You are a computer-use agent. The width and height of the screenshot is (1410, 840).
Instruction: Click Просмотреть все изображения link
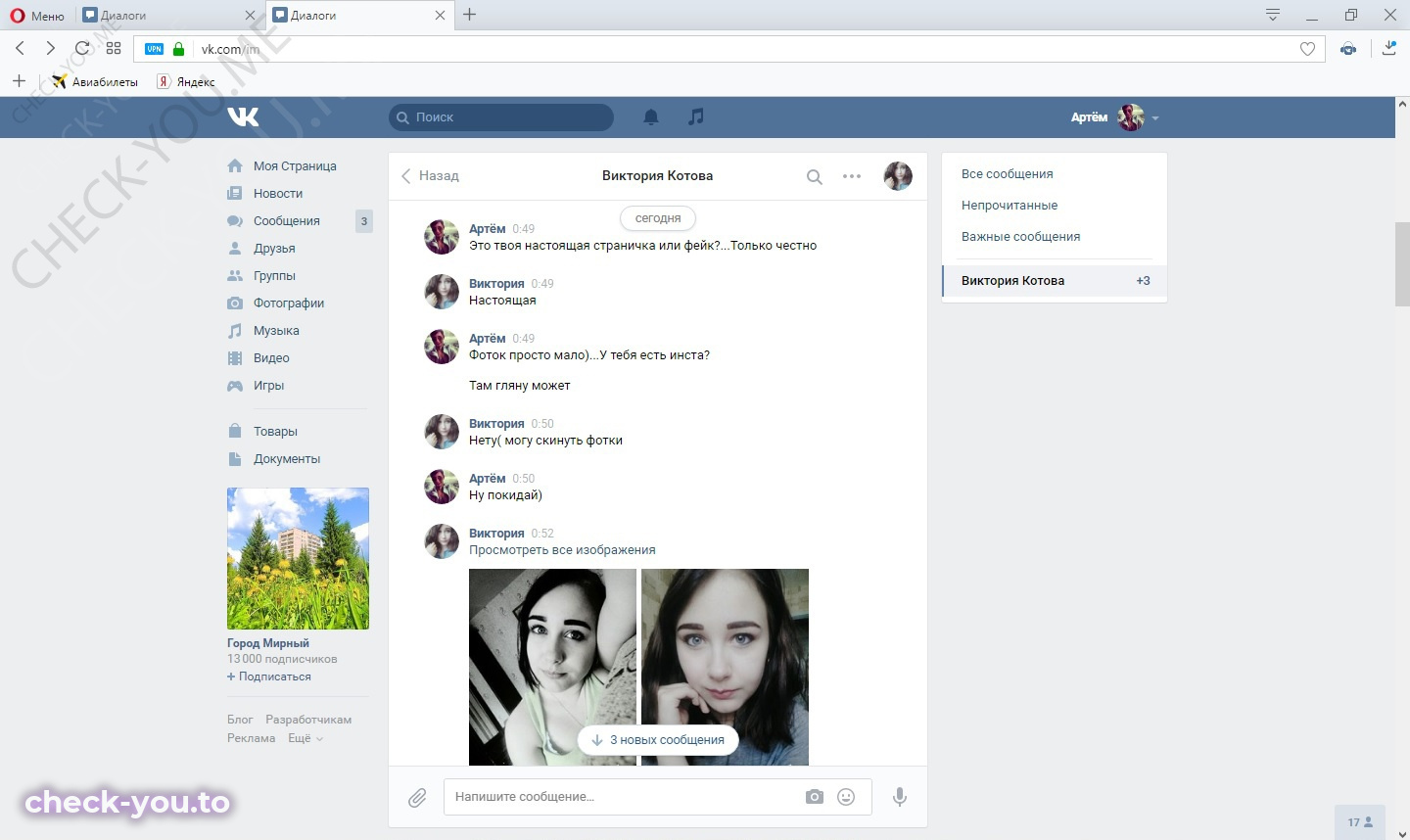pyautogui.click(x=562, y=550)
